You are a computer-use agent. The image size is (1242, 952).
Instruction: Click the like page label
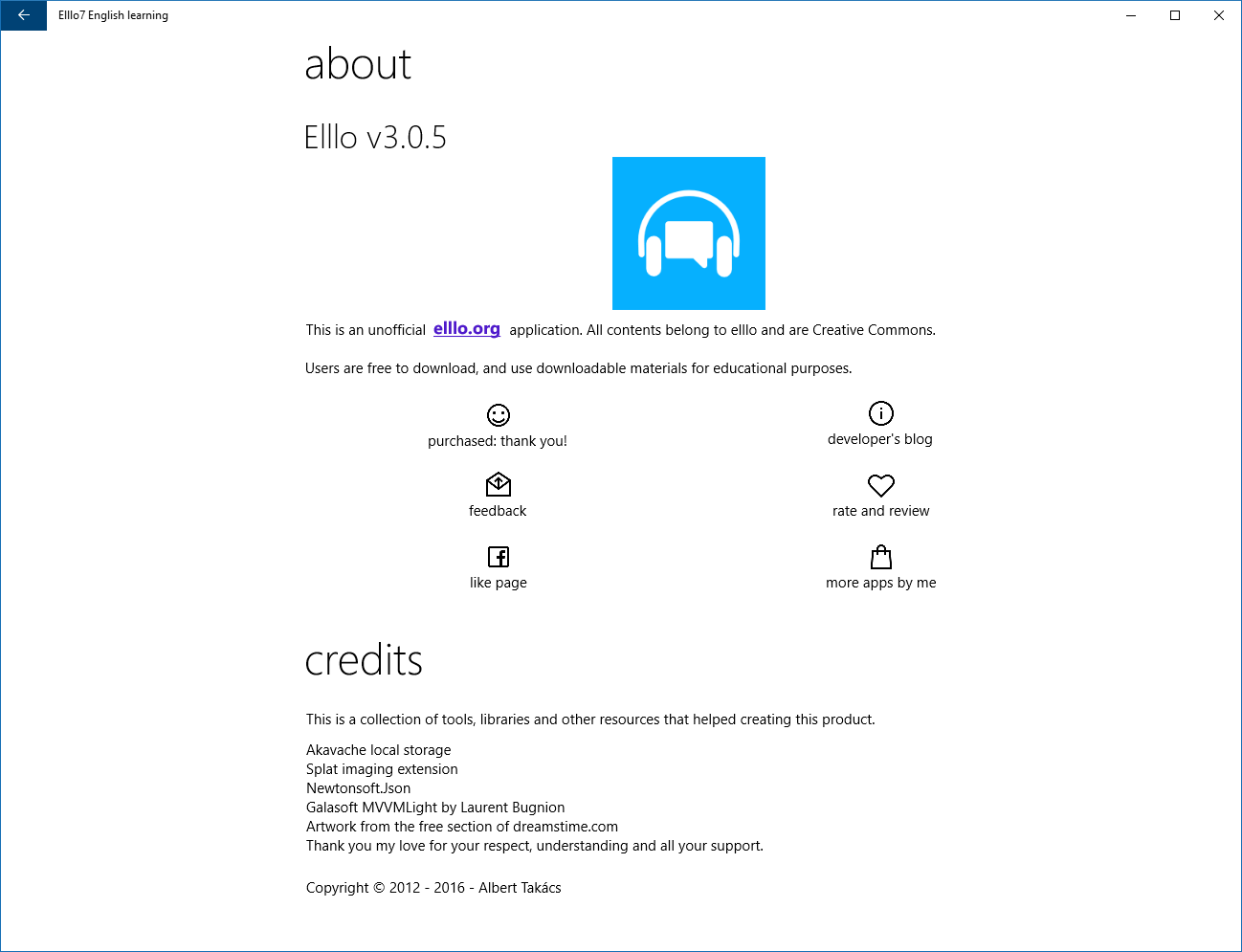pyautogui.click(x=498, y=582)
